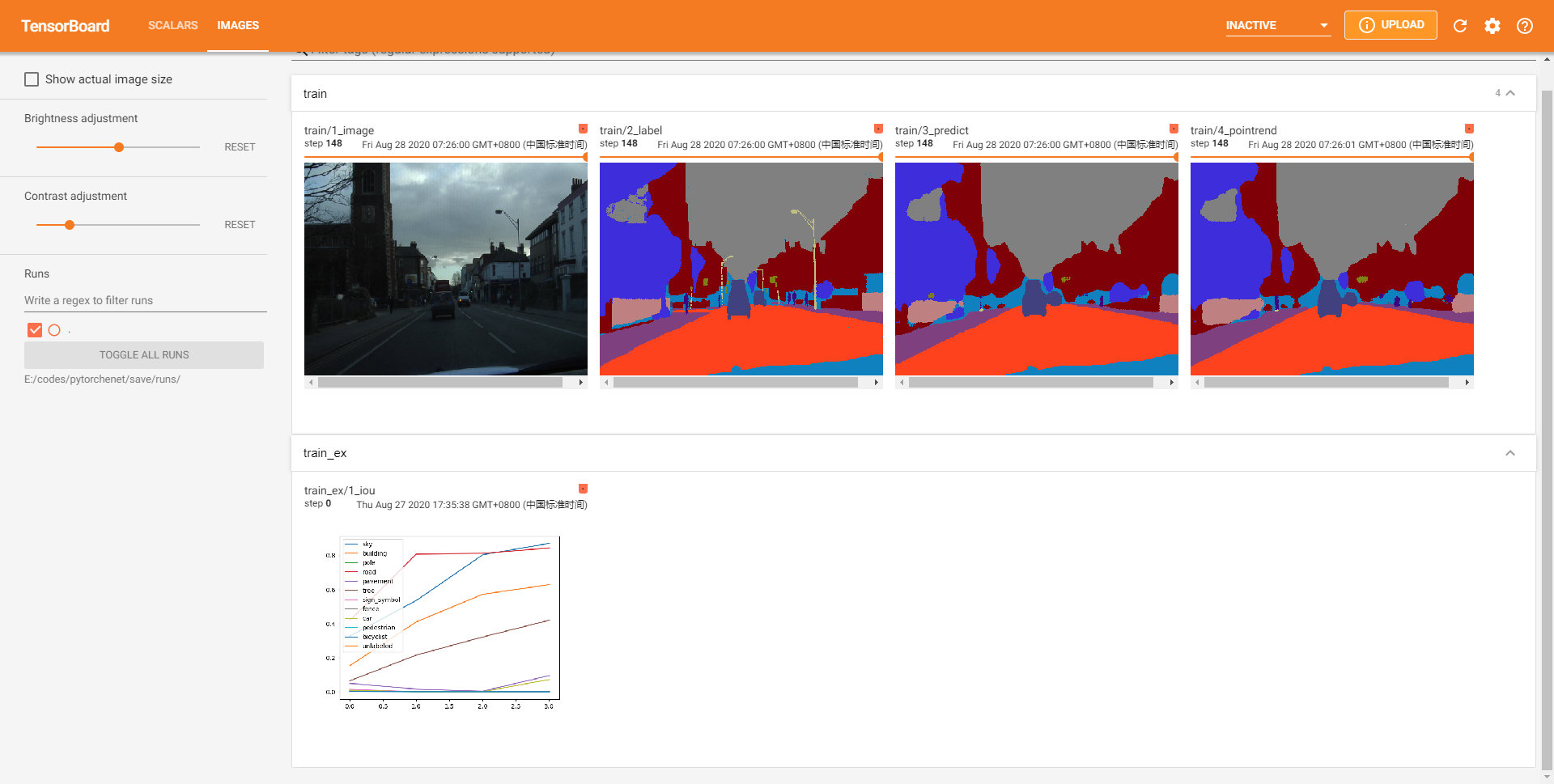Image resolution: width=1554 pixels, height=784 pixels.
Task: Click the train/3_predict title text
Action: [932, 130]
